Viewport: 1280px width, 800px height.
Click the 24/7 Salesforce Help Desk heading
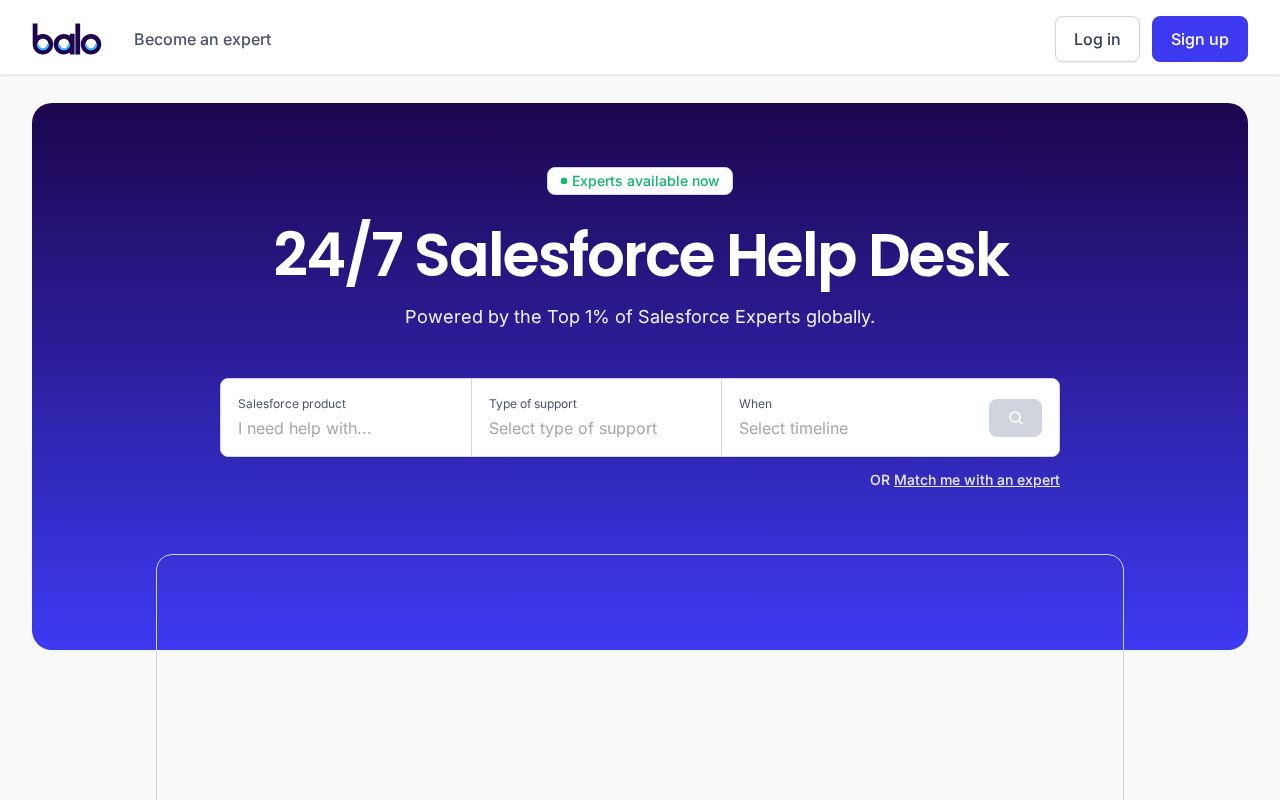coord(640,255)
